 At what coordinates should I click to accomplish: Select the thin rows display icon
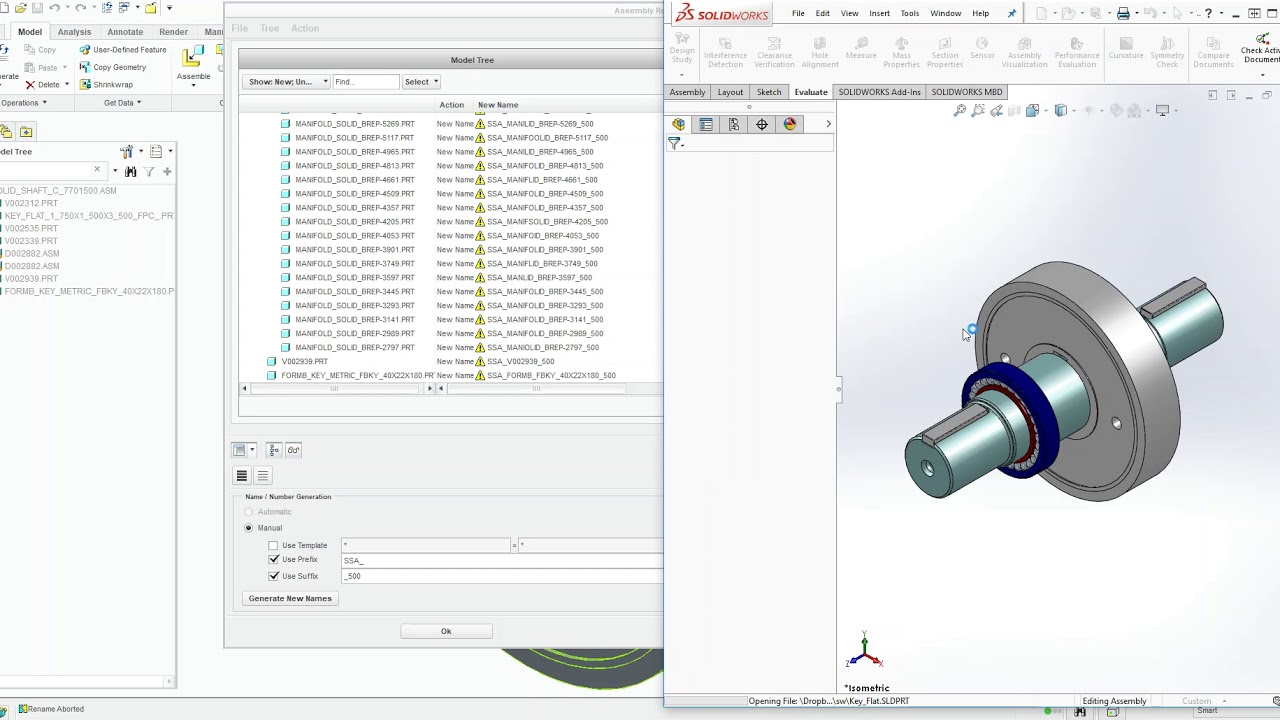(262, 476)
